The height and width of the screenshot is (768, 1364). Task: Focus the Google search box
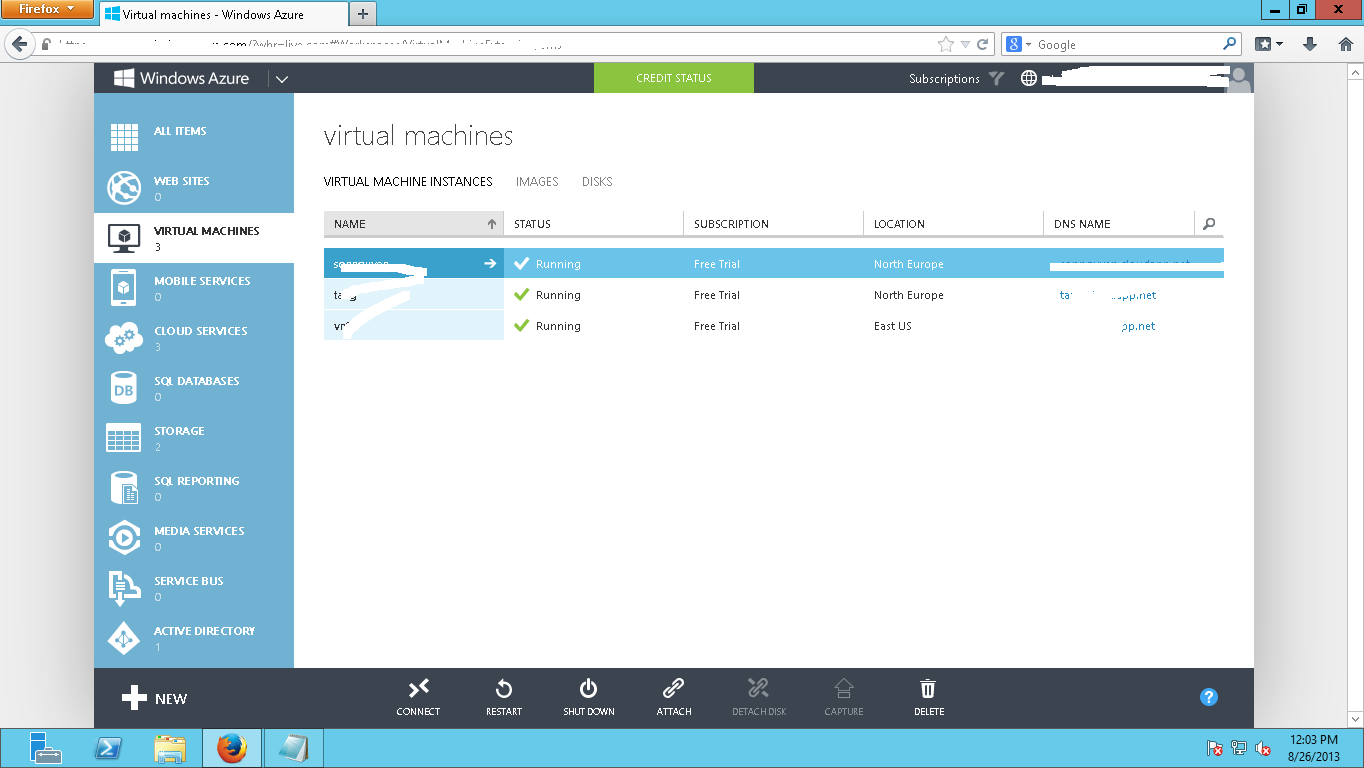[1128, 44]
